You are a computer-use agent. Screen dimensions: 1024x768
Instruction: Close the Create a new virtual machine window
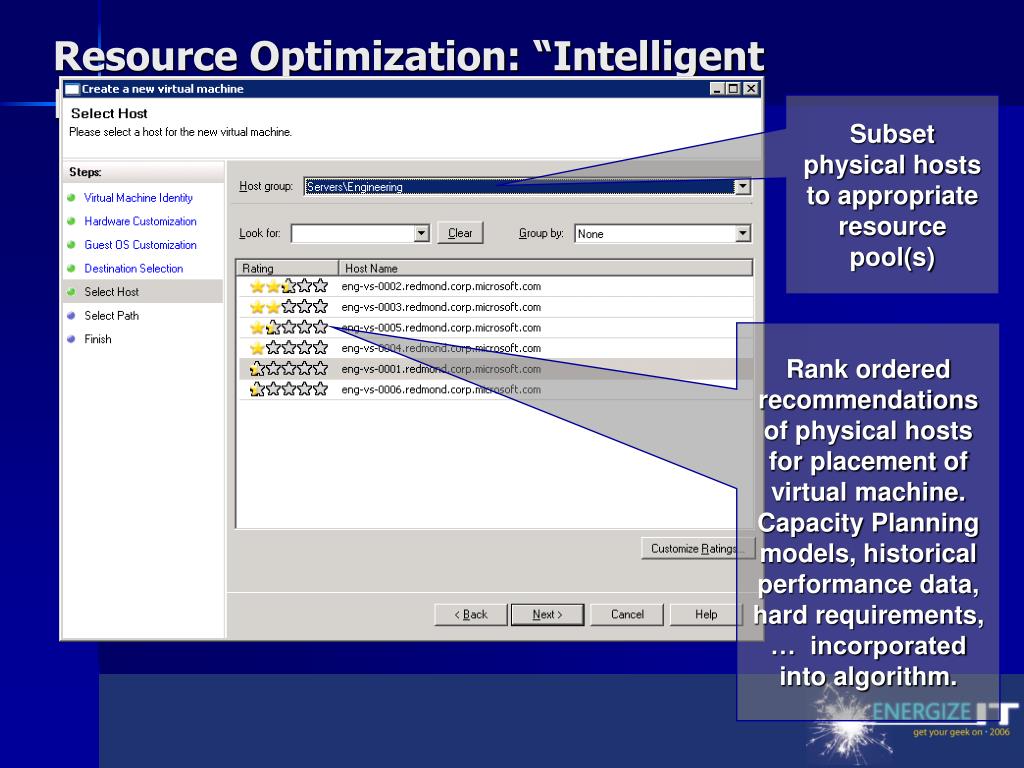point(751,89)
